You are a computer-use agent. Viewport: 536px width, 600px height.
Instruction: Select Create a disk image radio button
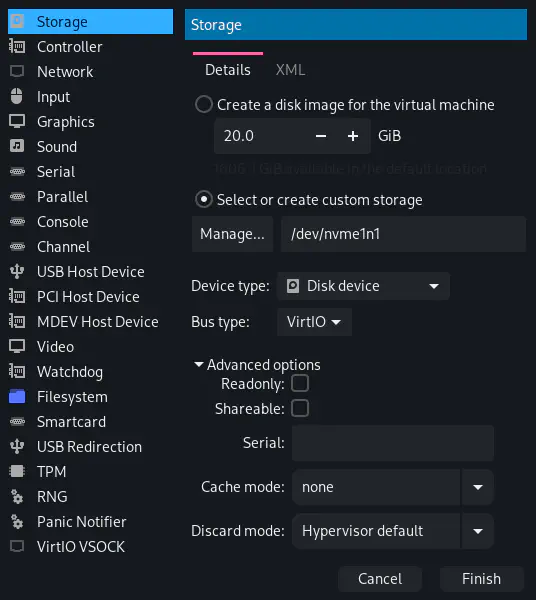click(204, 104)
